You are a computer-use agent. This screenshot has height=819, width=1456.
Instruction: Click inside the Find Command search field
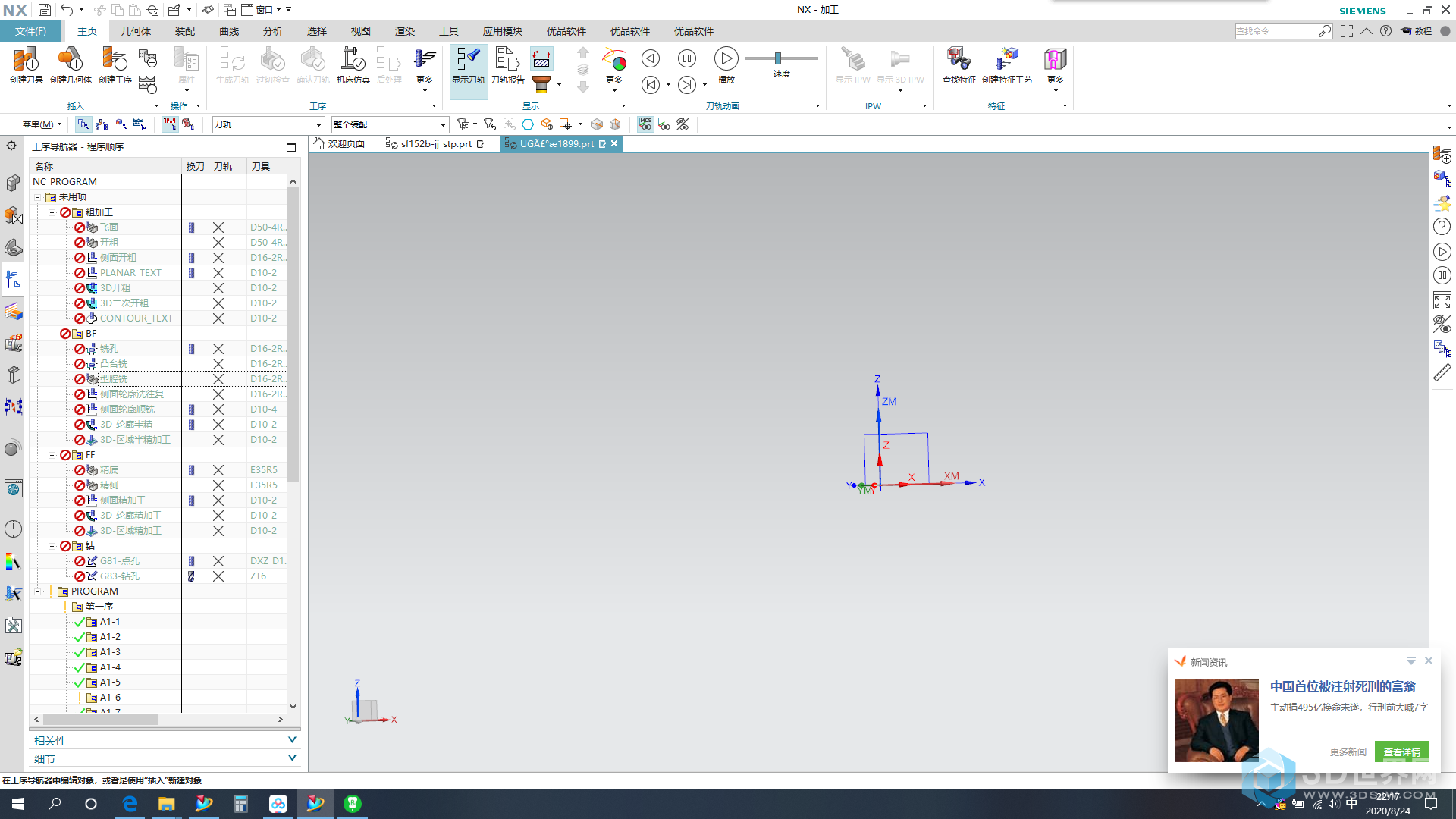(x=1276, y=31)
